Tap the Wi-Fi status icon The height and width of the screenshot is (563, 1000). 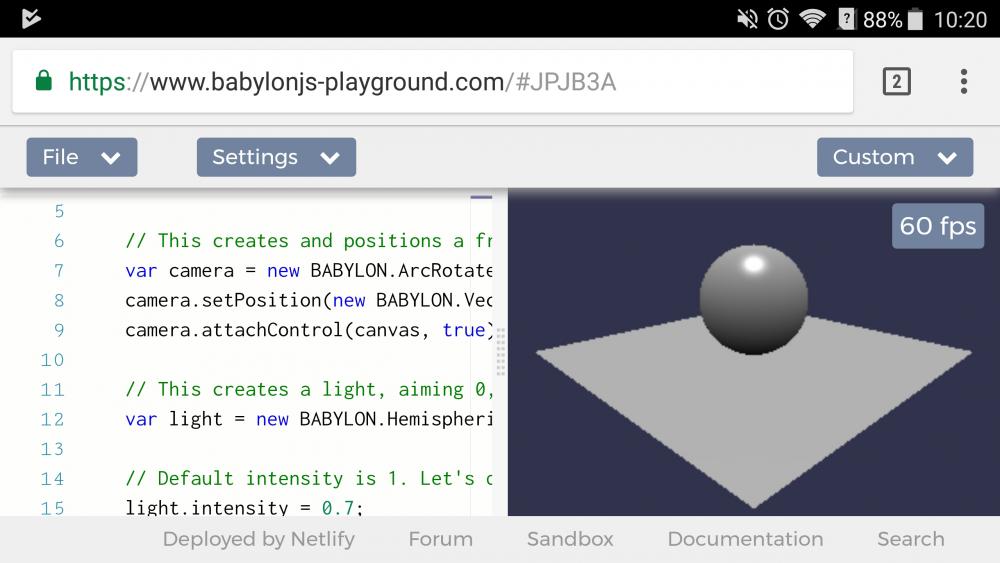coord(812,19)
